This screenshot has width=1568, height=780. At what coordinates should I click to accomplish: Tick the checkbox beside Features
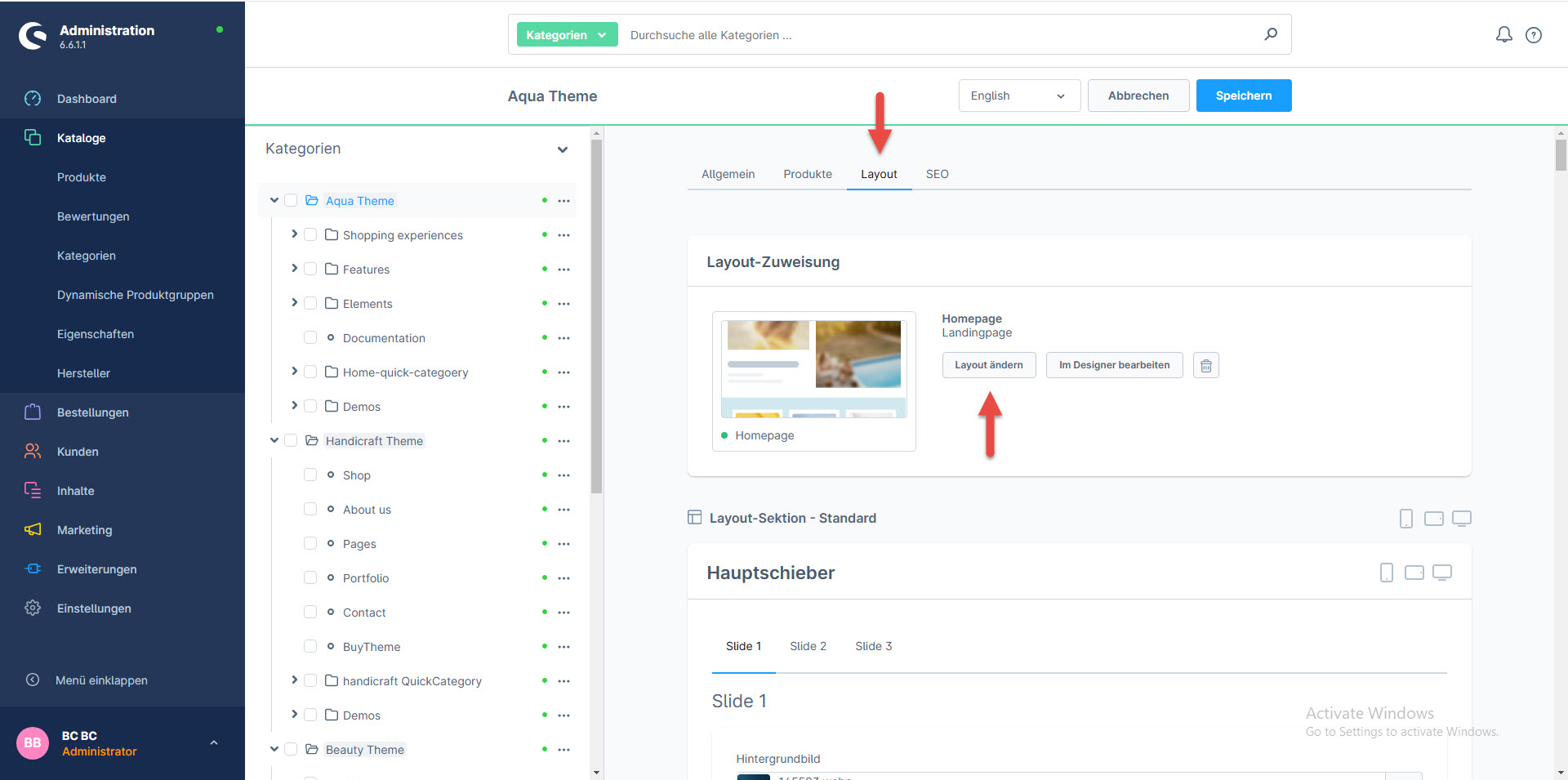coord(310,270)
